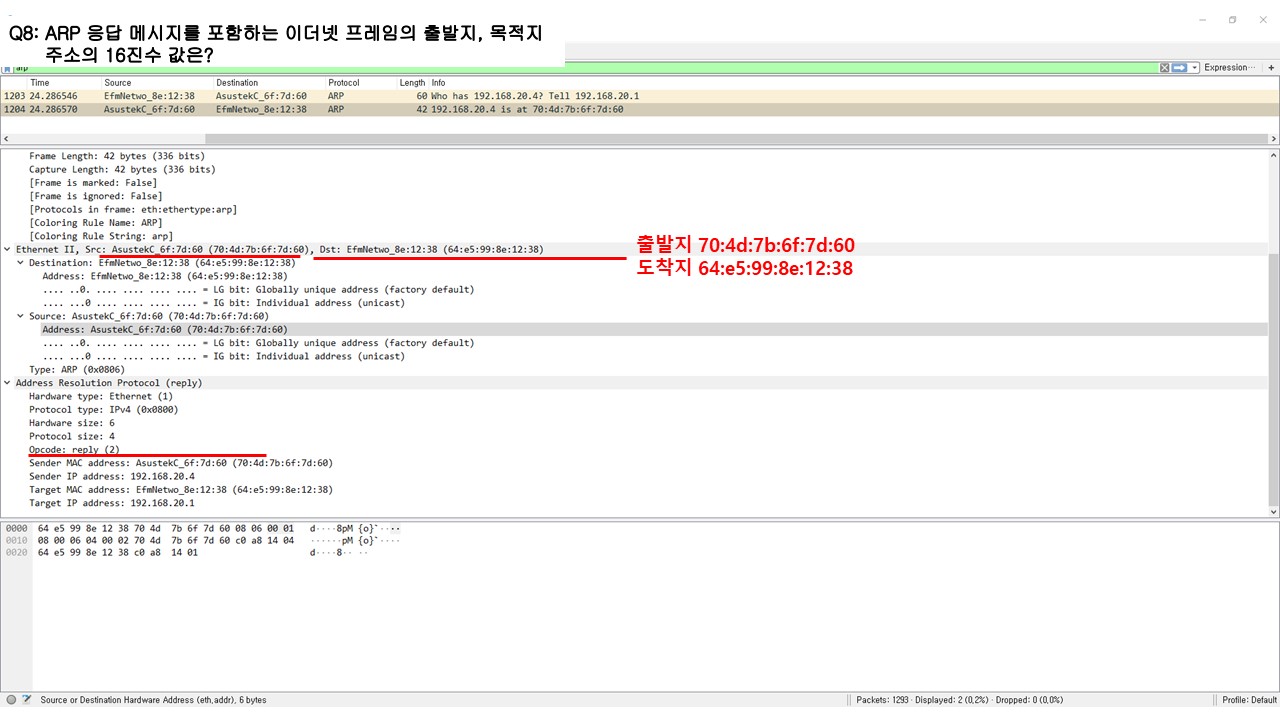The height and width of the screenshot is (720, 1280).
Task: Open the Expression… filter builder
Action: [1229, 68]
